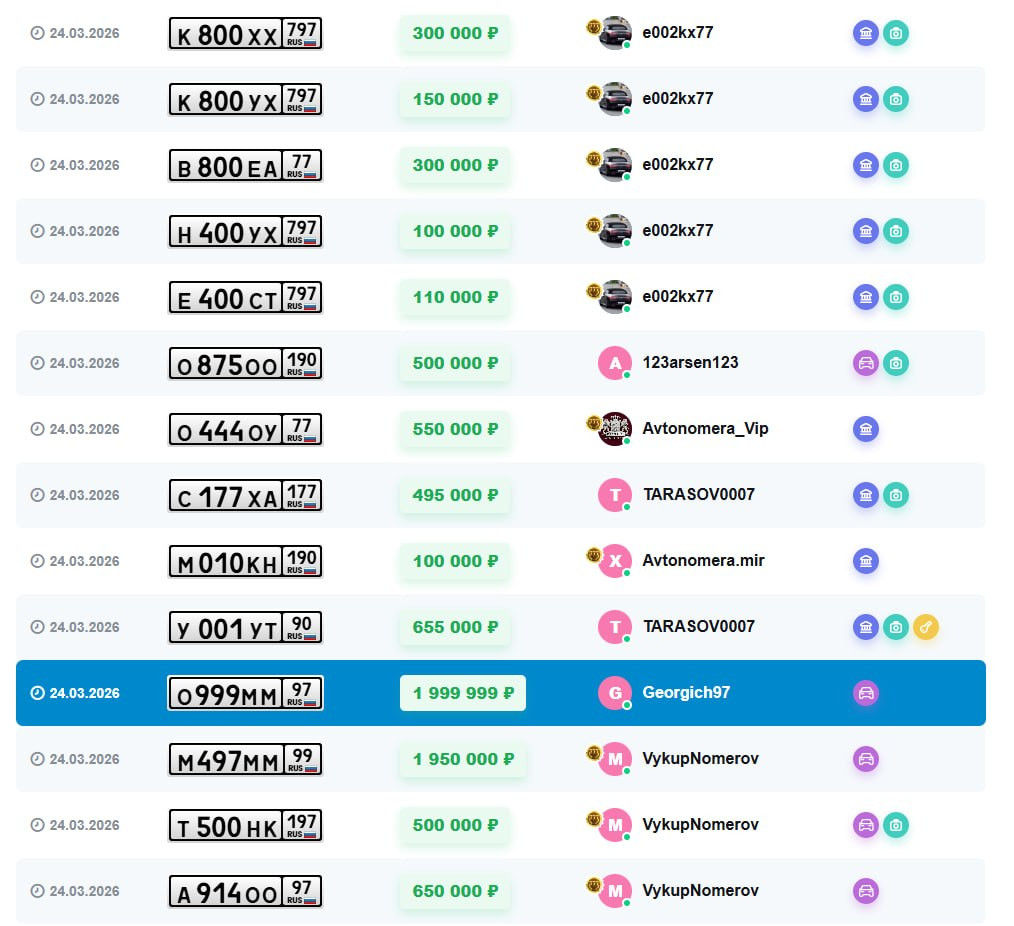Select the O999MM 97 license plate
The image size is (1014, 926).
[x=245, y=693]
